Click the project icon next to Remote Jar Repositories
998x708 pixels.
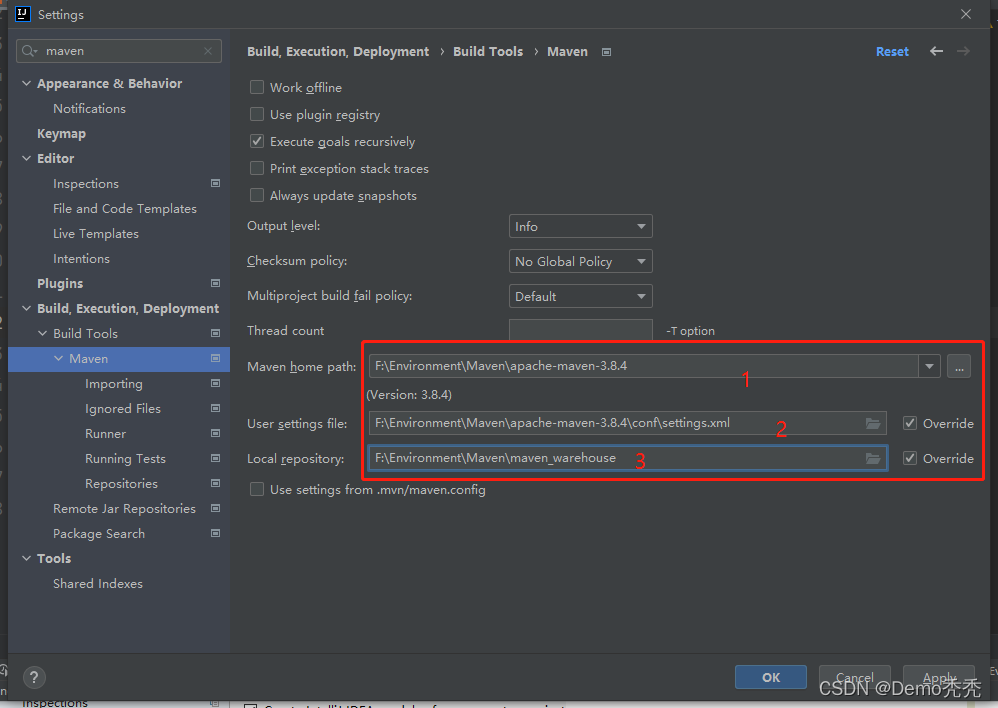216,508
